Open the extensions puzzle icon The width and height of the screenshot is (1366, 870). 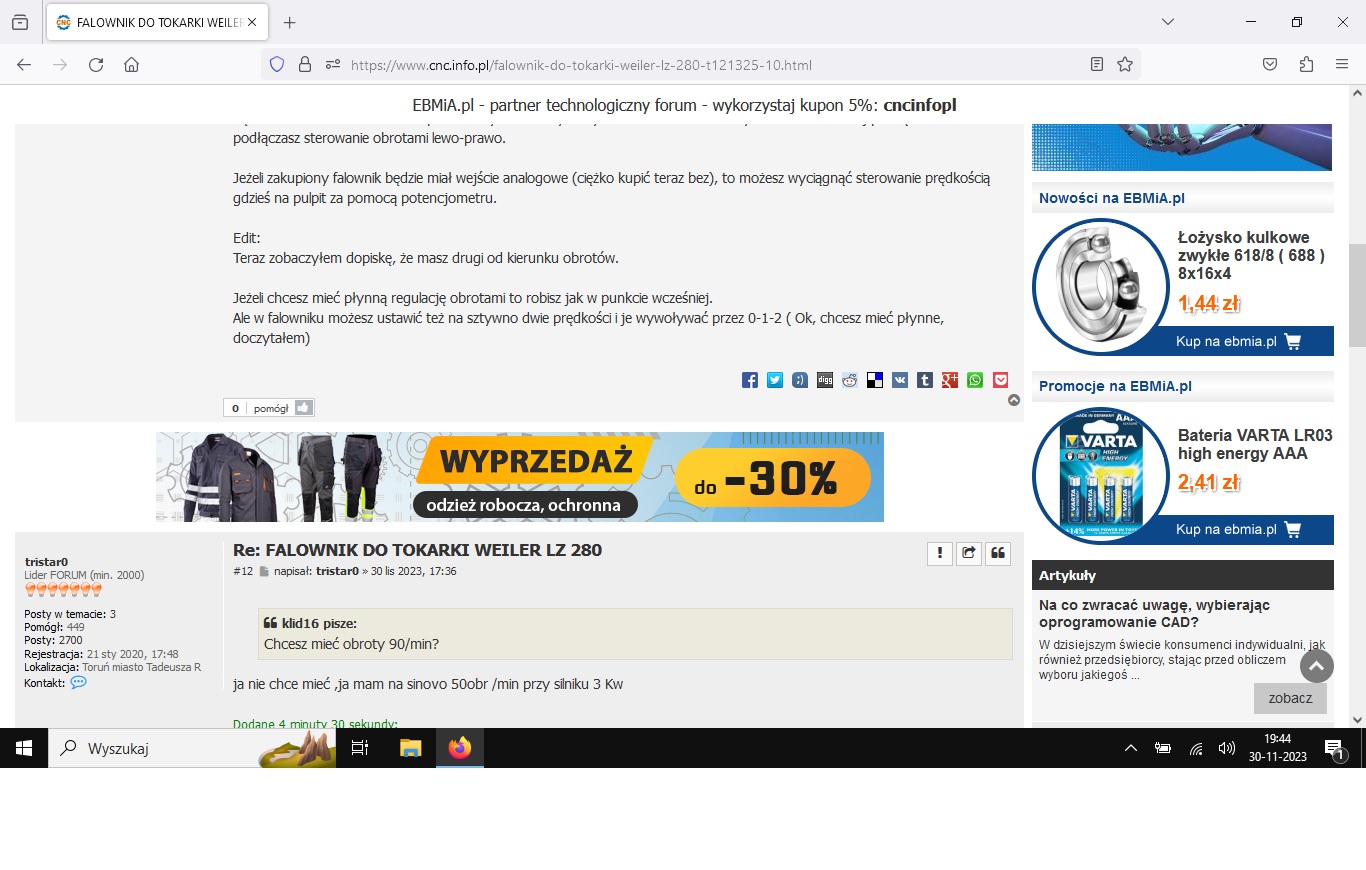click(1306, 65)
